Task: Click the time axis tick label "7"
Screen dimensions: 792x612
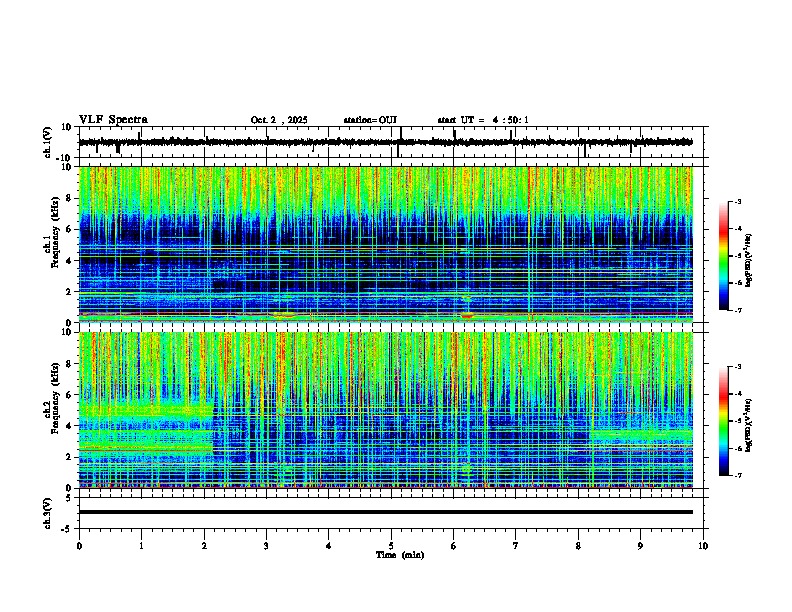Action: 516,546
